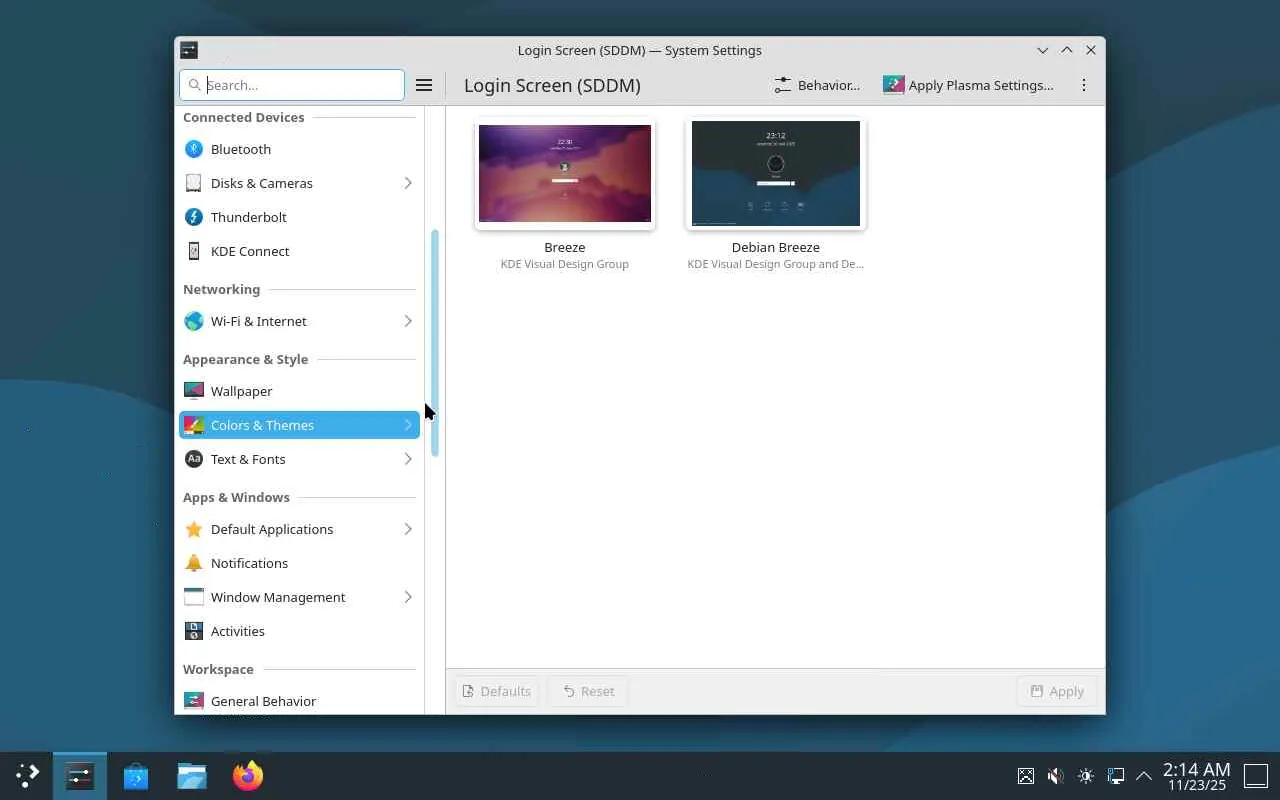
Task: Expand Wi-Fi & Internet submenu arrow
Action: 408,321
